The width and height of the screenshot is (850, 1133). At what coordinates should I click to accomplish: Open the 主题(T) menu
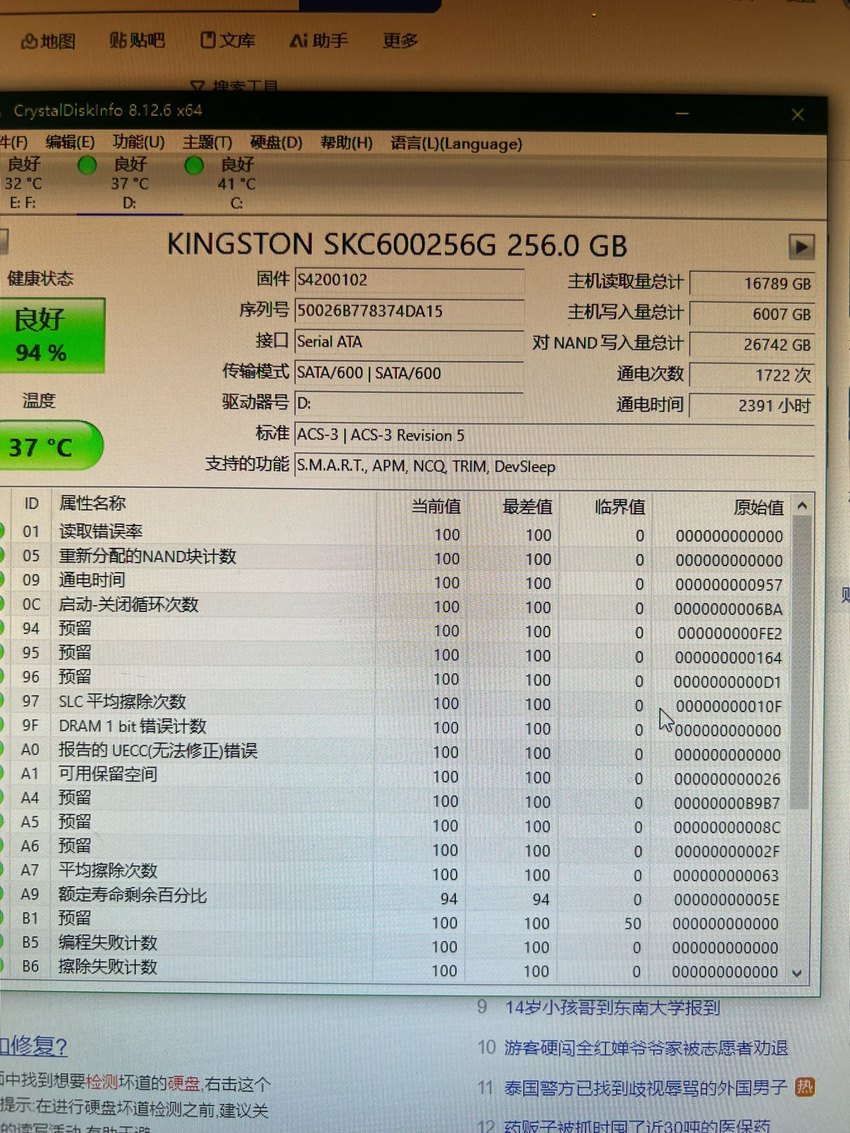coord(207,142)
